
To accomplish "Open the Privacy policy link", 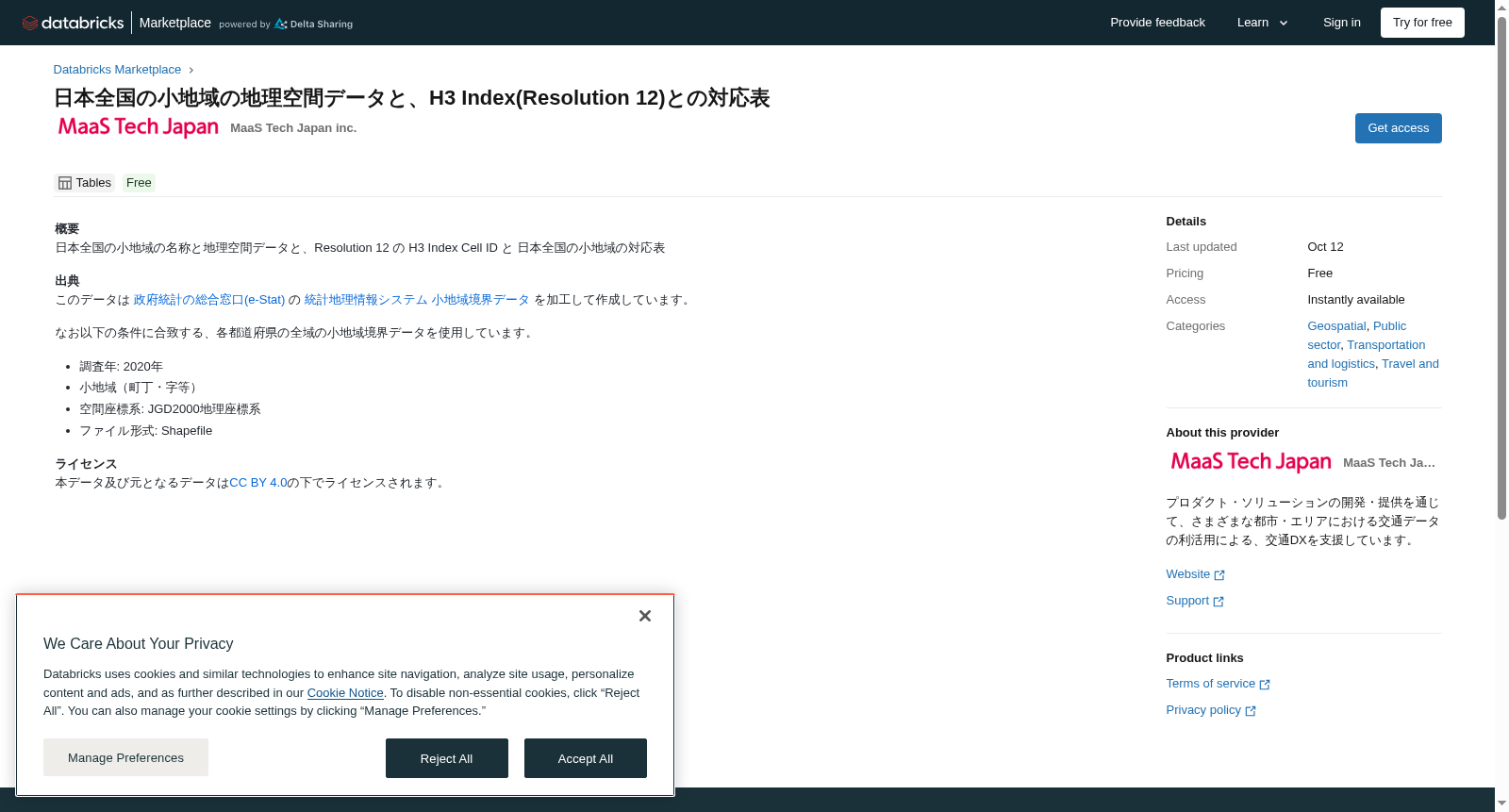I will pyautogui.click(x=1203, y=710).
